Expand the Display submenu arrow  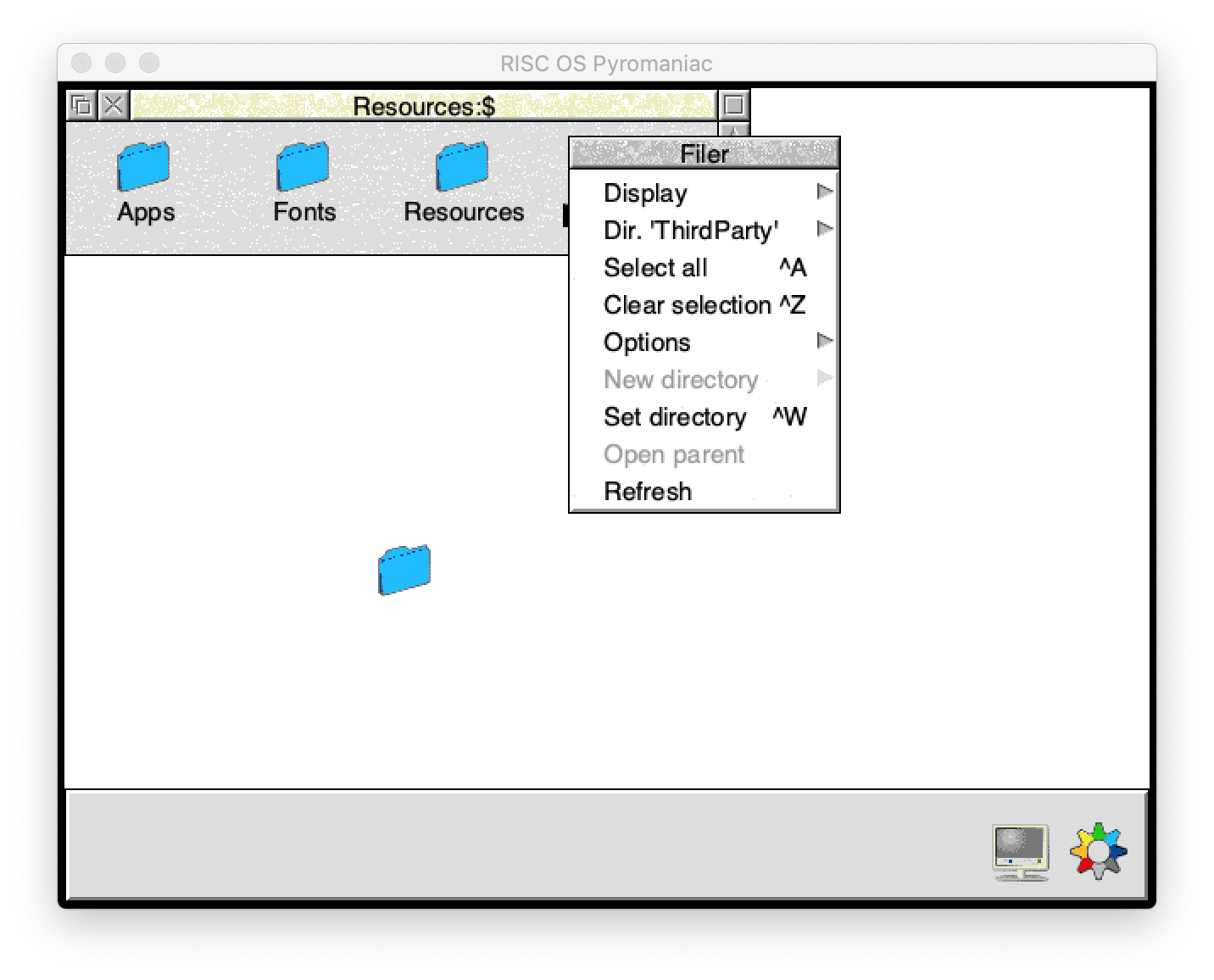pyautogui.click(x=824, y=192)
